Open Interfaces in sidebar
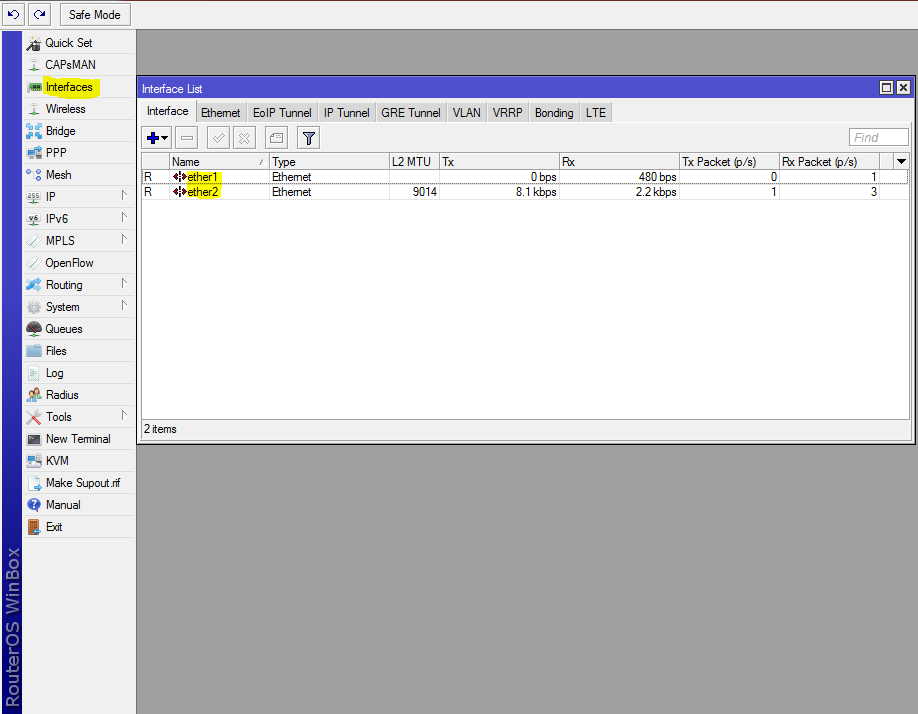The width and height of the screenshot is (918, 714). (79, 87)
